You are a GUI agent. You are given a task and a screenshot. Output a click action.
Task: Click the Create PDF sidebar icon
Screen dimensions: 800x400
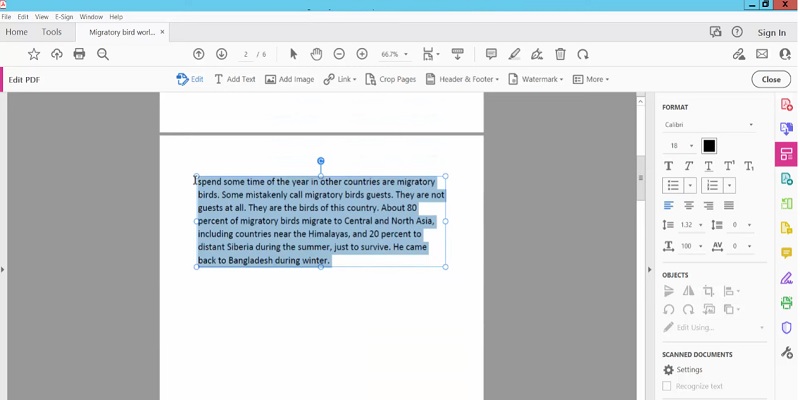tap(786, 105)
